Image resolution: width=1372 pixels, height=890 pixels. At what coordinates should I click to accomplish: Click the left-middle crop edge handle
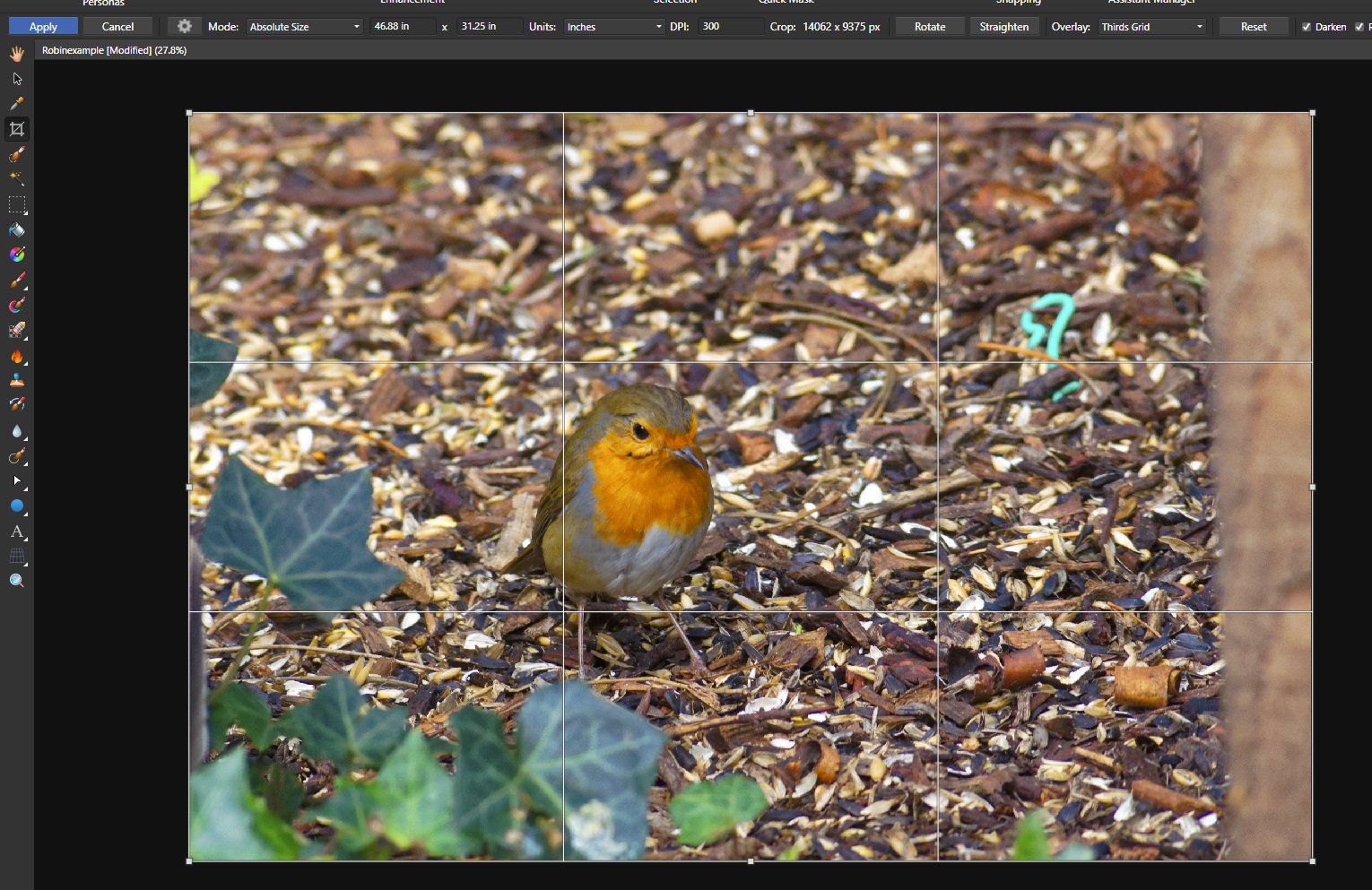[x=188, y=487]
